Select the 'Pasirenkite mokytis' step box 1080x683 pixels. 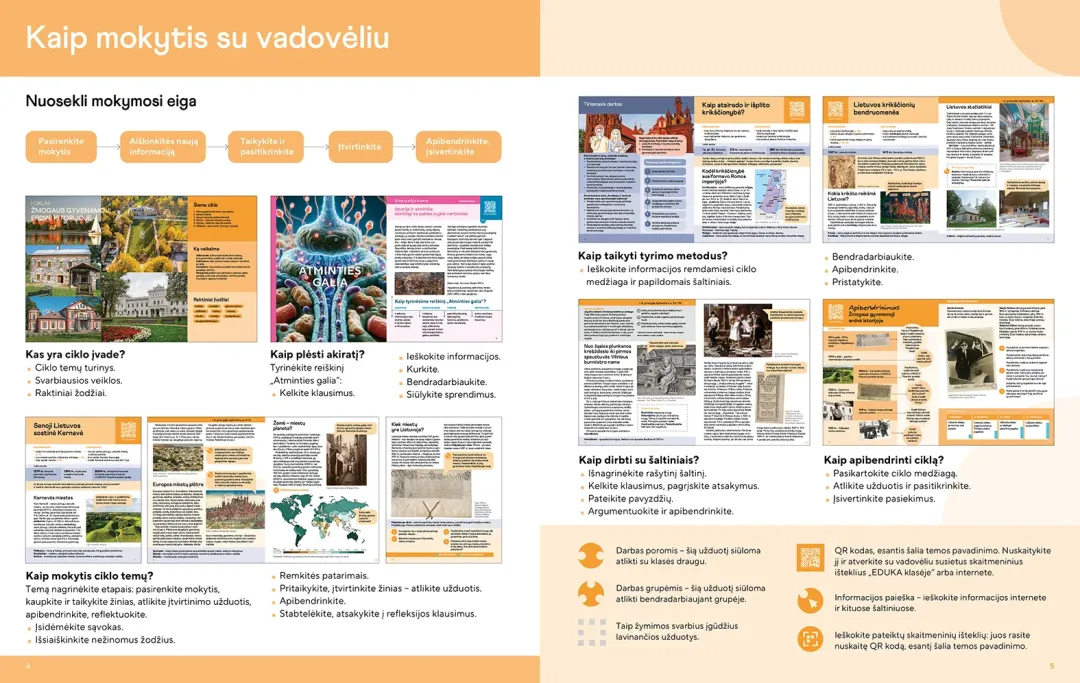pyautogui.click(x=61, y=147)
